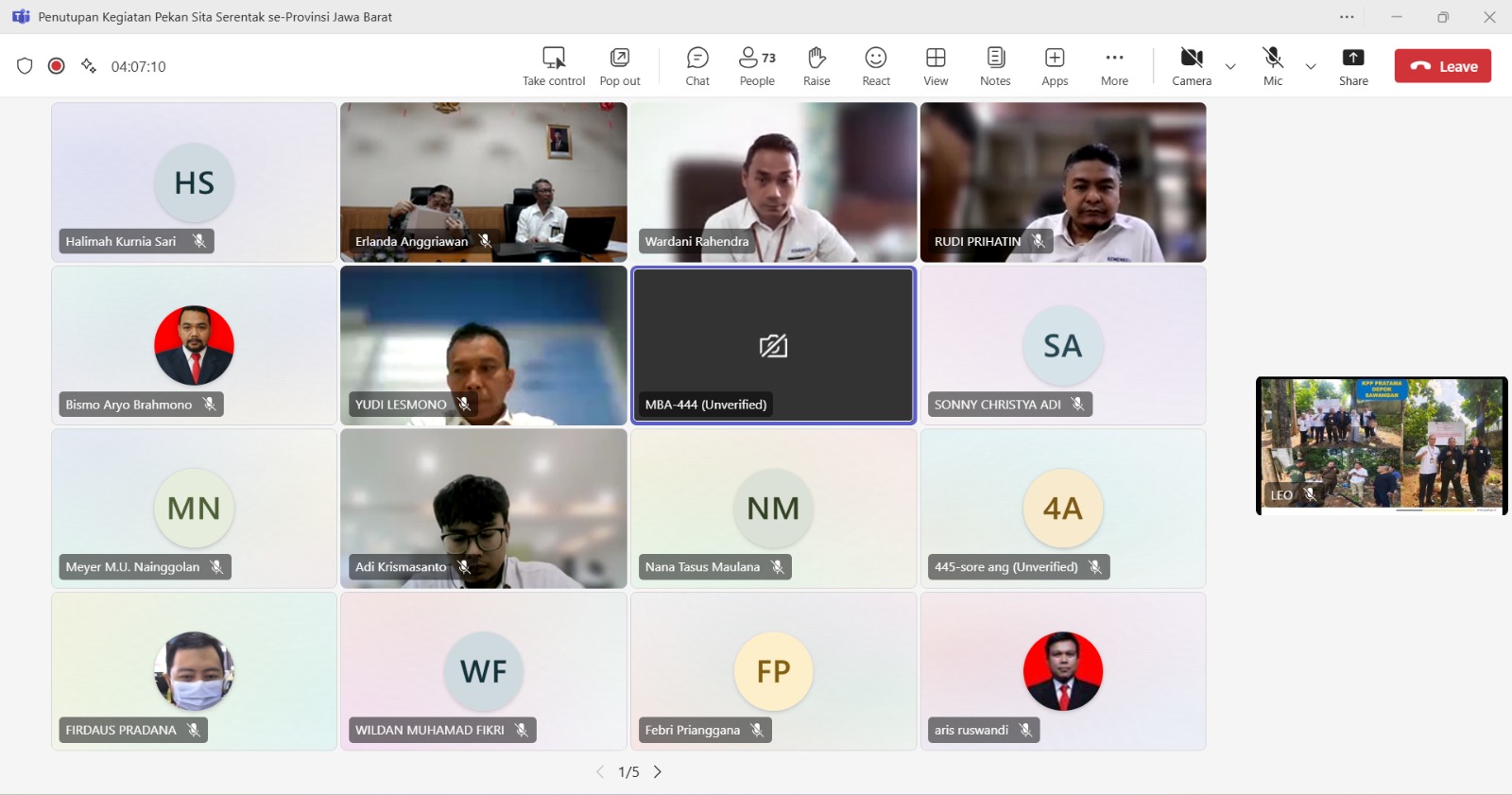Show the People participants list
Viewport: 1512px width, 795px height.
coord(757,66)
